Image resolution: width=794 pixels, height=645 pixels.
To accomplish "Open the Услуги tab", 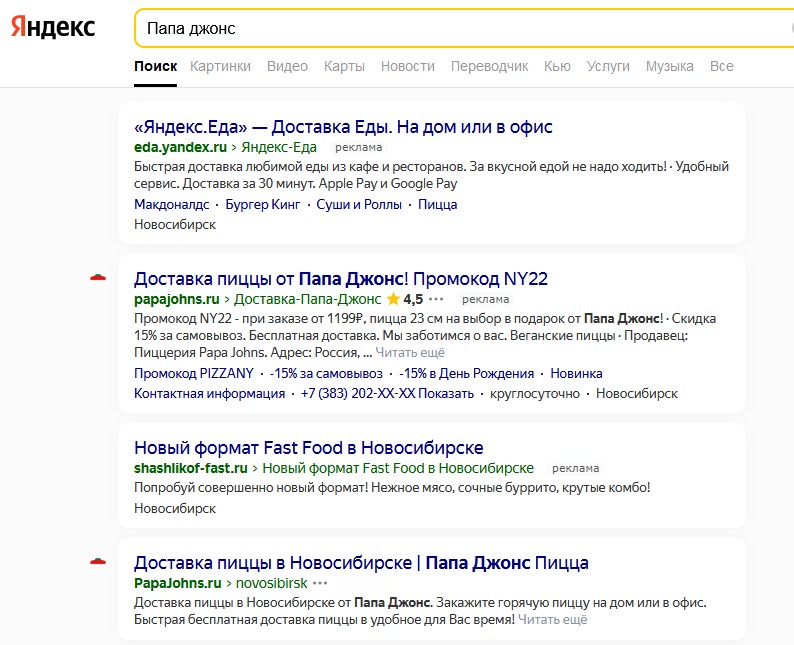I will coord(608,66).
